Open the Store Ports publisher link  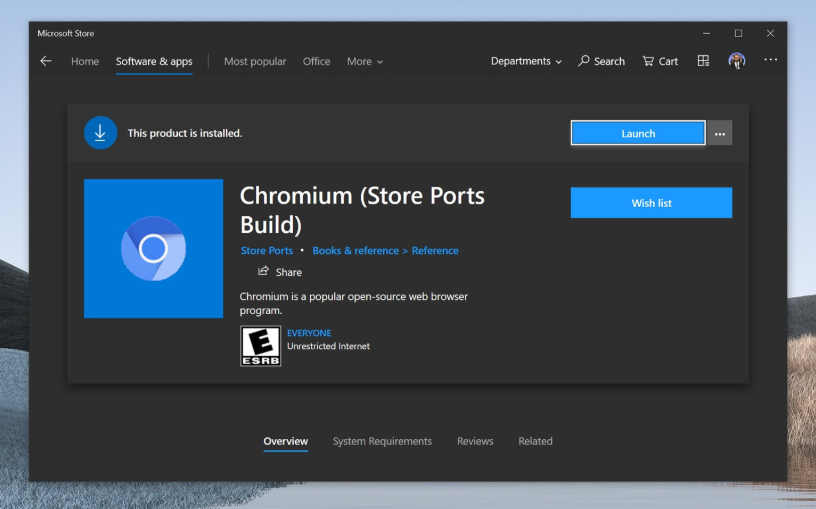[267, 250]
